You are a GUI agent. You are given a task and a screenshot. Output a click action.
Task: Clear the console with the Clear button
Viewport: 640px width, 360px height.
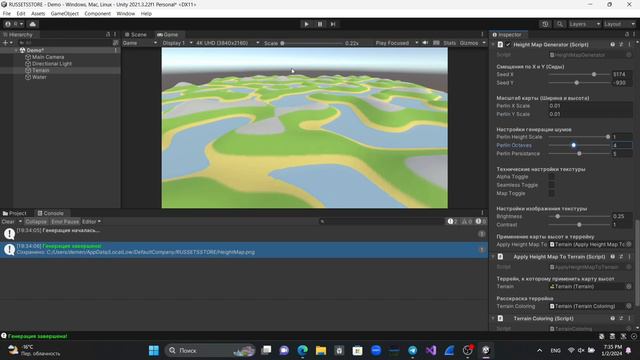tap(8, 222)
